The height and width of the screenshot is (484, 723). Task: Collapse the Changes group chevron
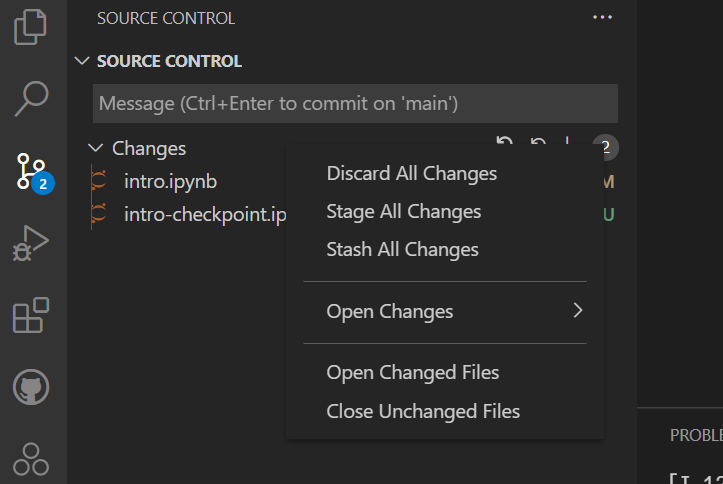96,148
